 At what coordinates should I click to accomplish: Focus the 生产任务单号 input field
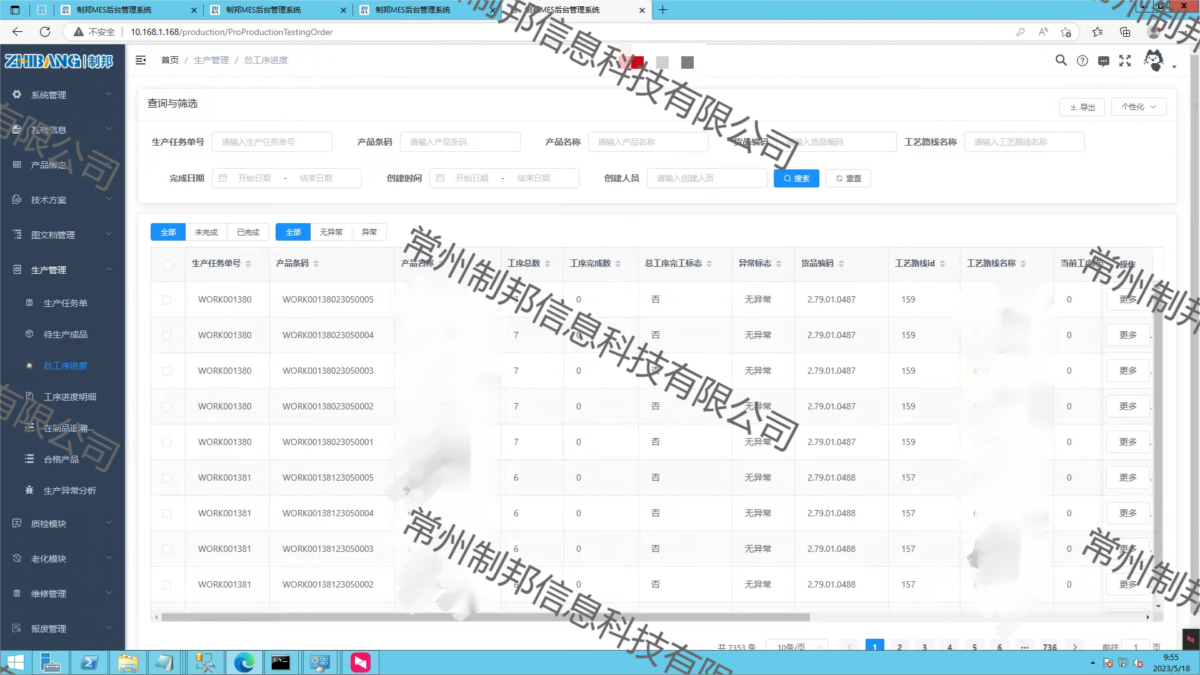tap(272, 142)
